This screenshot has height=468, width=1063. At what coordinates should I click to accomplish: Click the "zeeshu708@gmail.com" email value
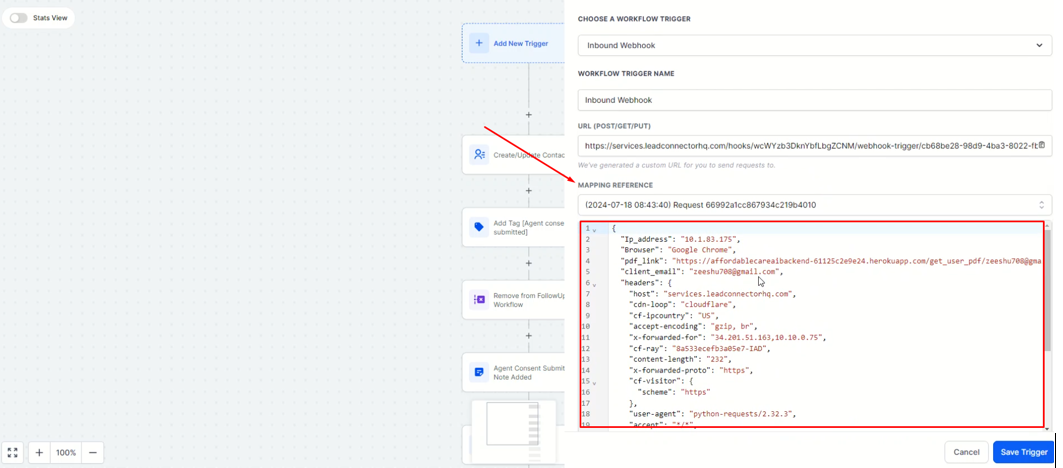pyautogui.click(x=734, y=271)
